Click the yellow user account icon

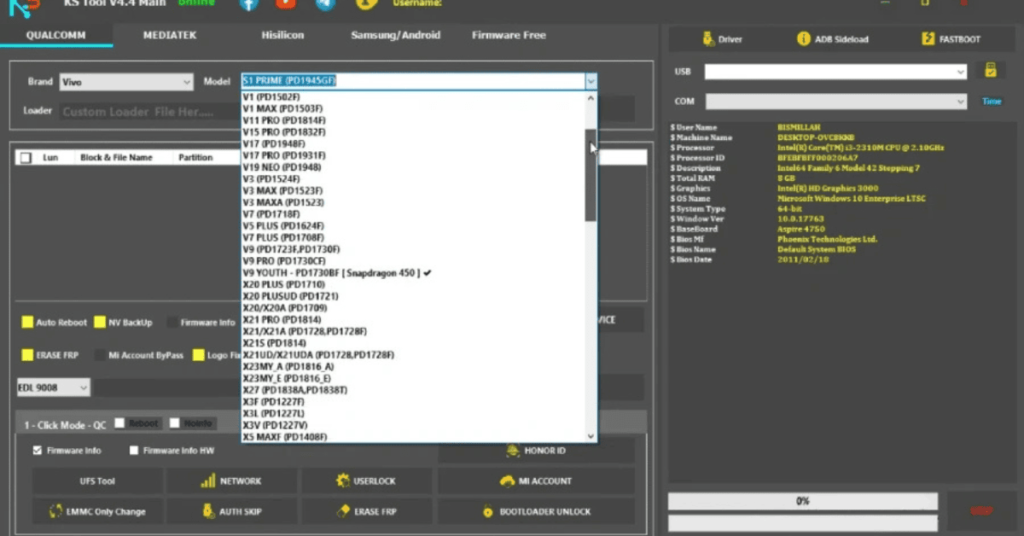coord(366,5)
